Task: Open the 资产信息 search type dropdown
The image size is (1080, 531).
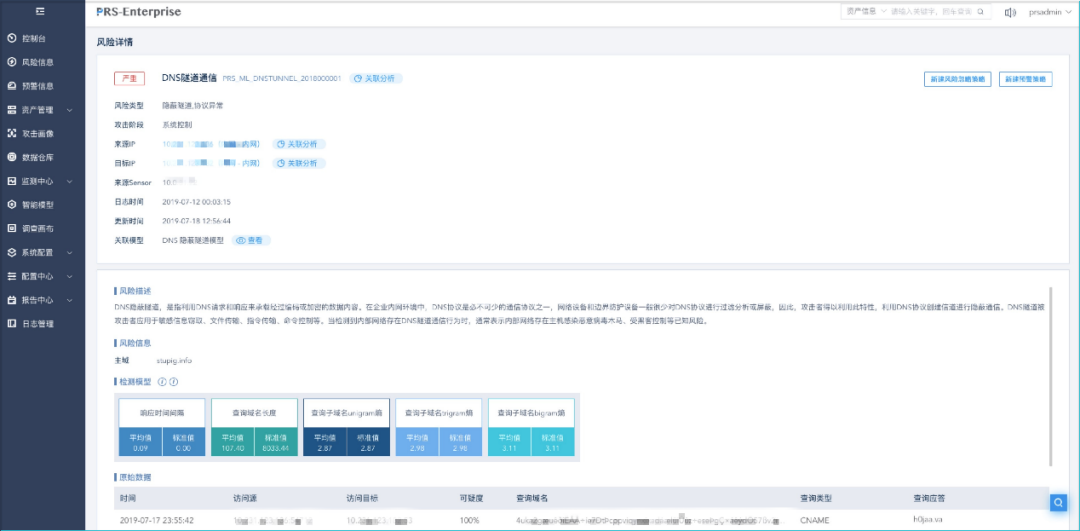Action: 866,12
